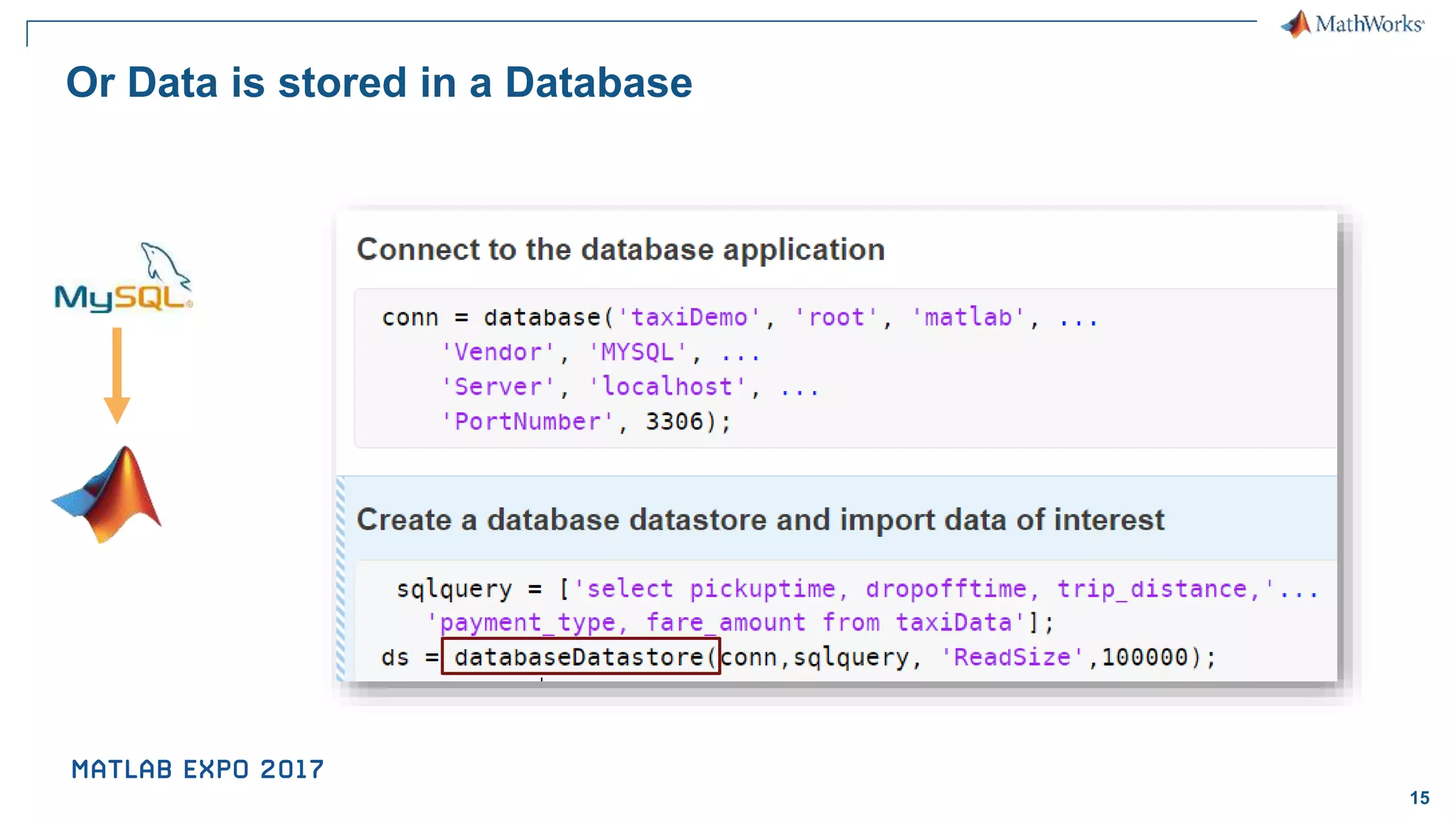1456x819 pixels.
Task: Click the port number 3306
Action: click(674, 422)
